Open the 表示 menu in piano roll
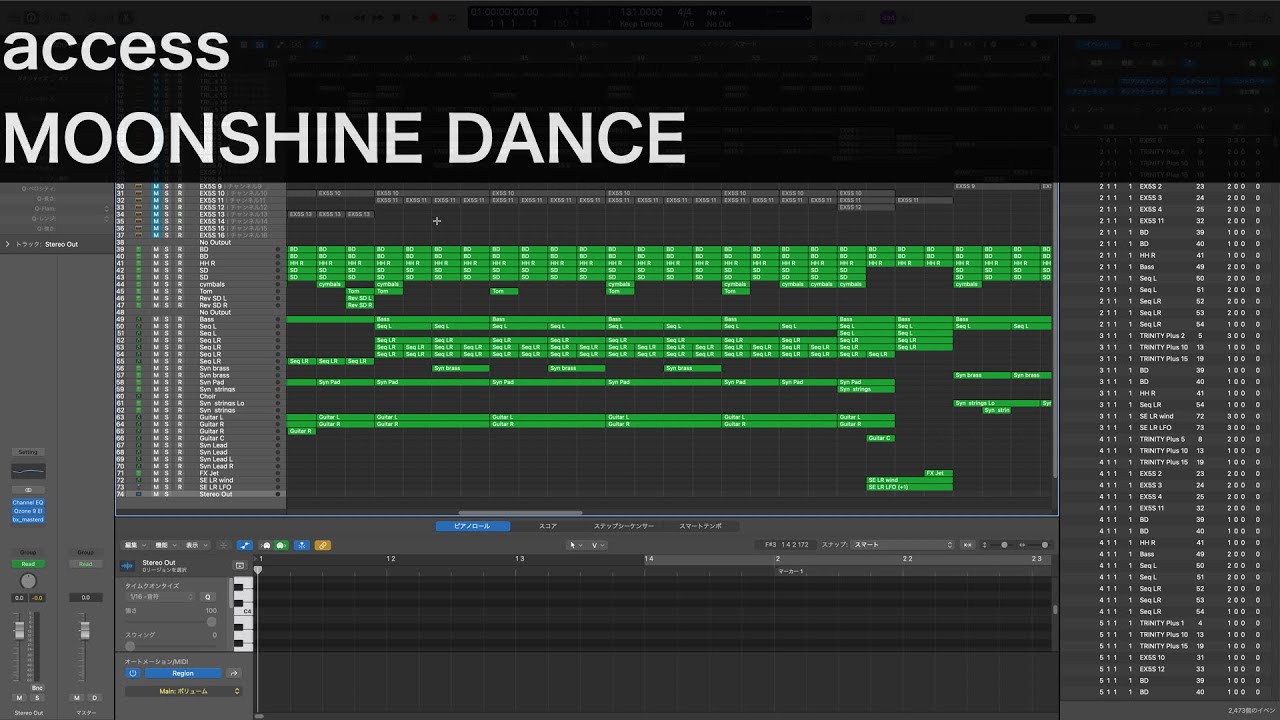Viewport: 1280px width, 720px height. (x=194, y=545)
